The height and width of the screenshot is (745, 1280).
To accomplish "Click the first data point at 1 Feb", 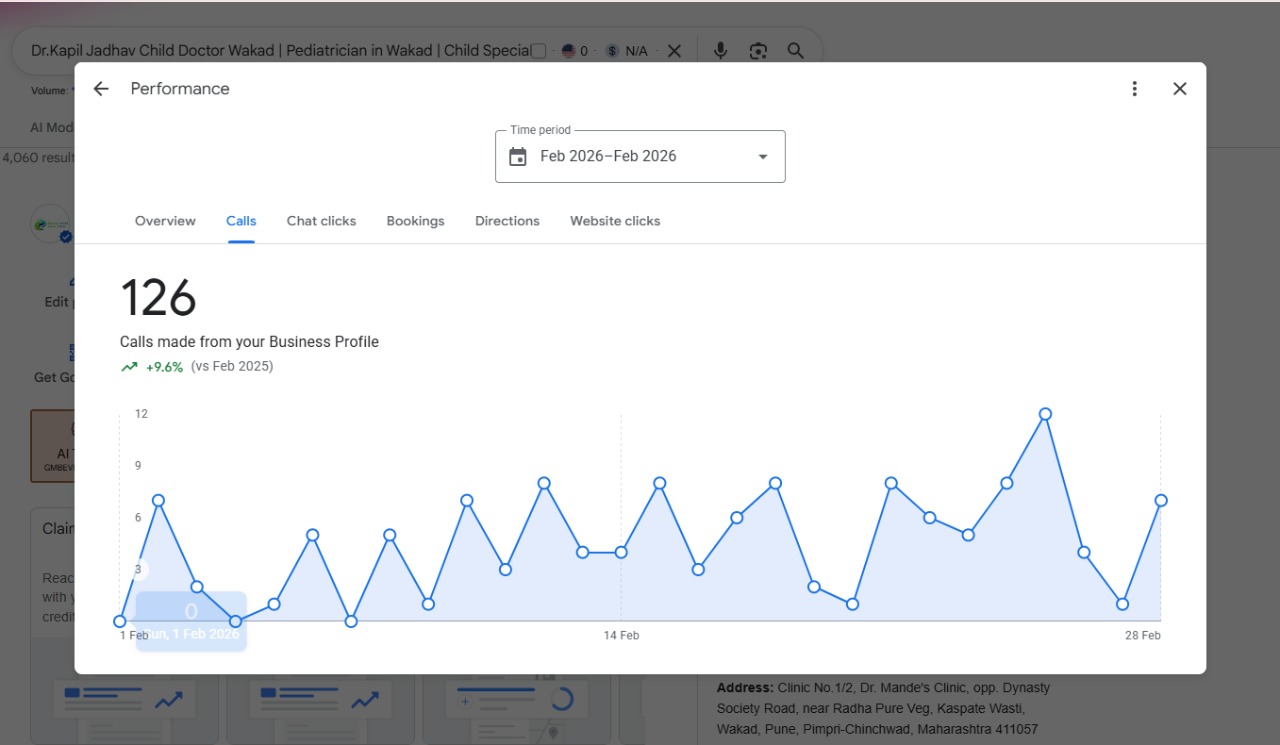I will tap(120, 621).
